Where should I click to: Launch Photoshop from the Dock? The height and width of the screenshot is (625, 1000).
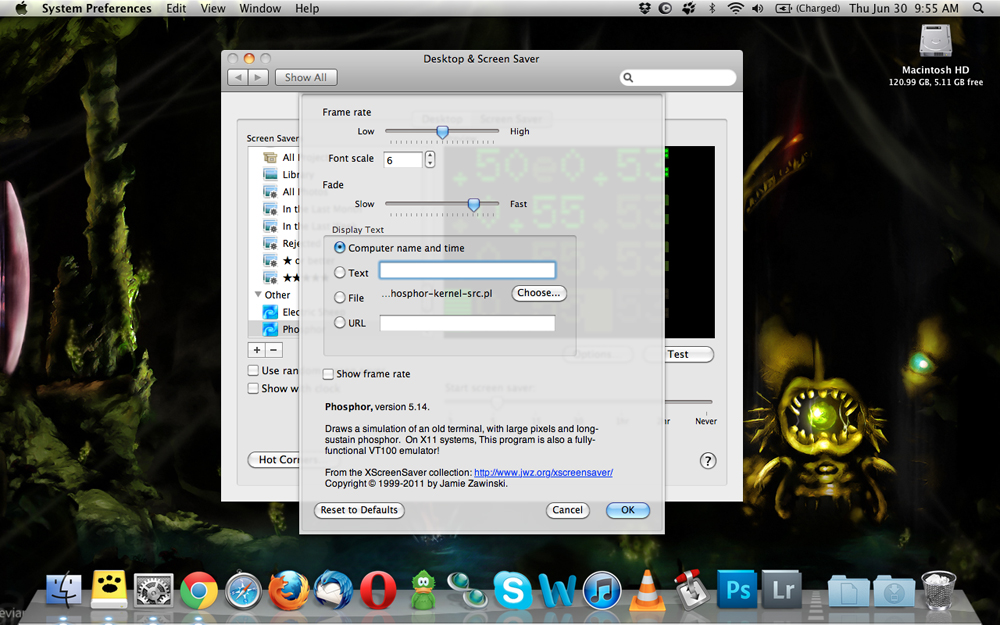tap(737, 589)
